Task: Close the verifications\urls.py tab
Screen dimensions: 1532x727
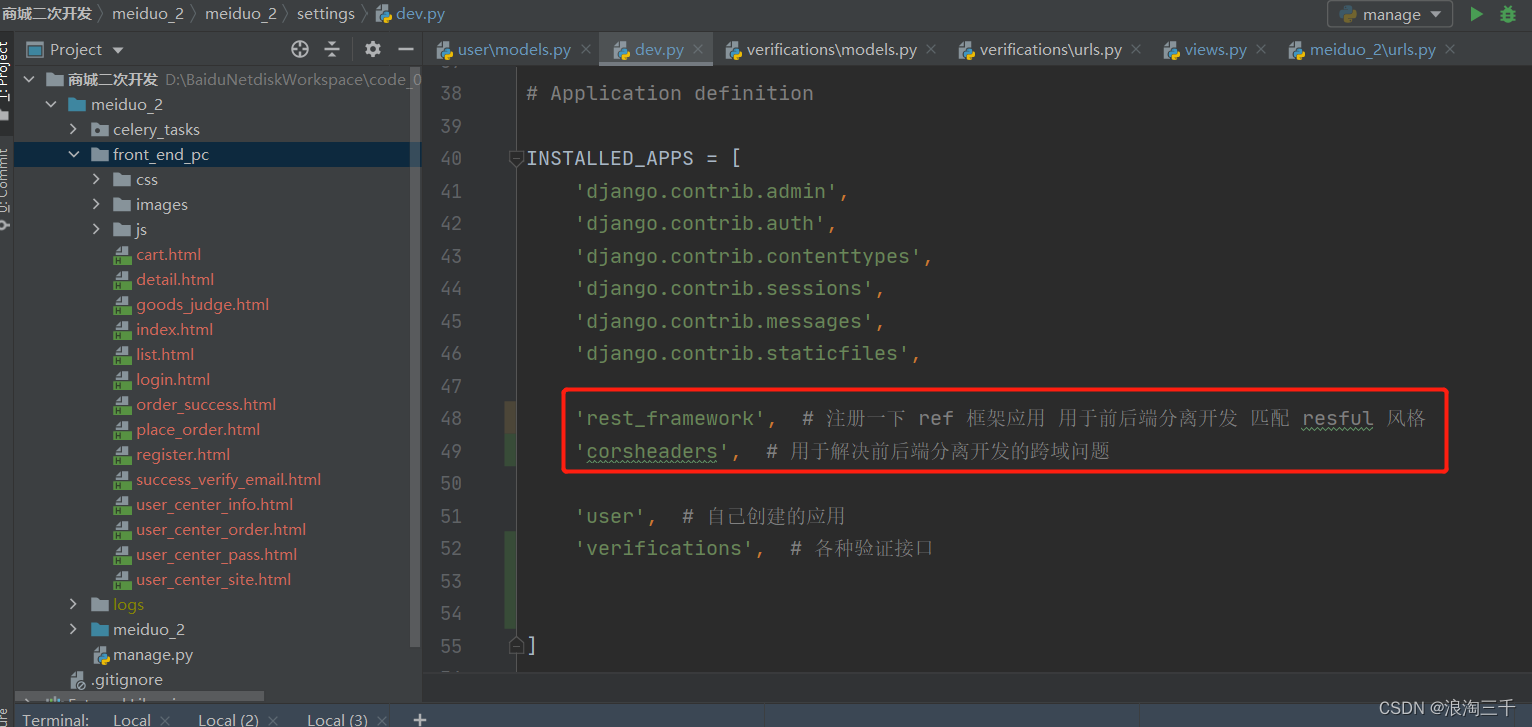Action: tap(1136, 49)
